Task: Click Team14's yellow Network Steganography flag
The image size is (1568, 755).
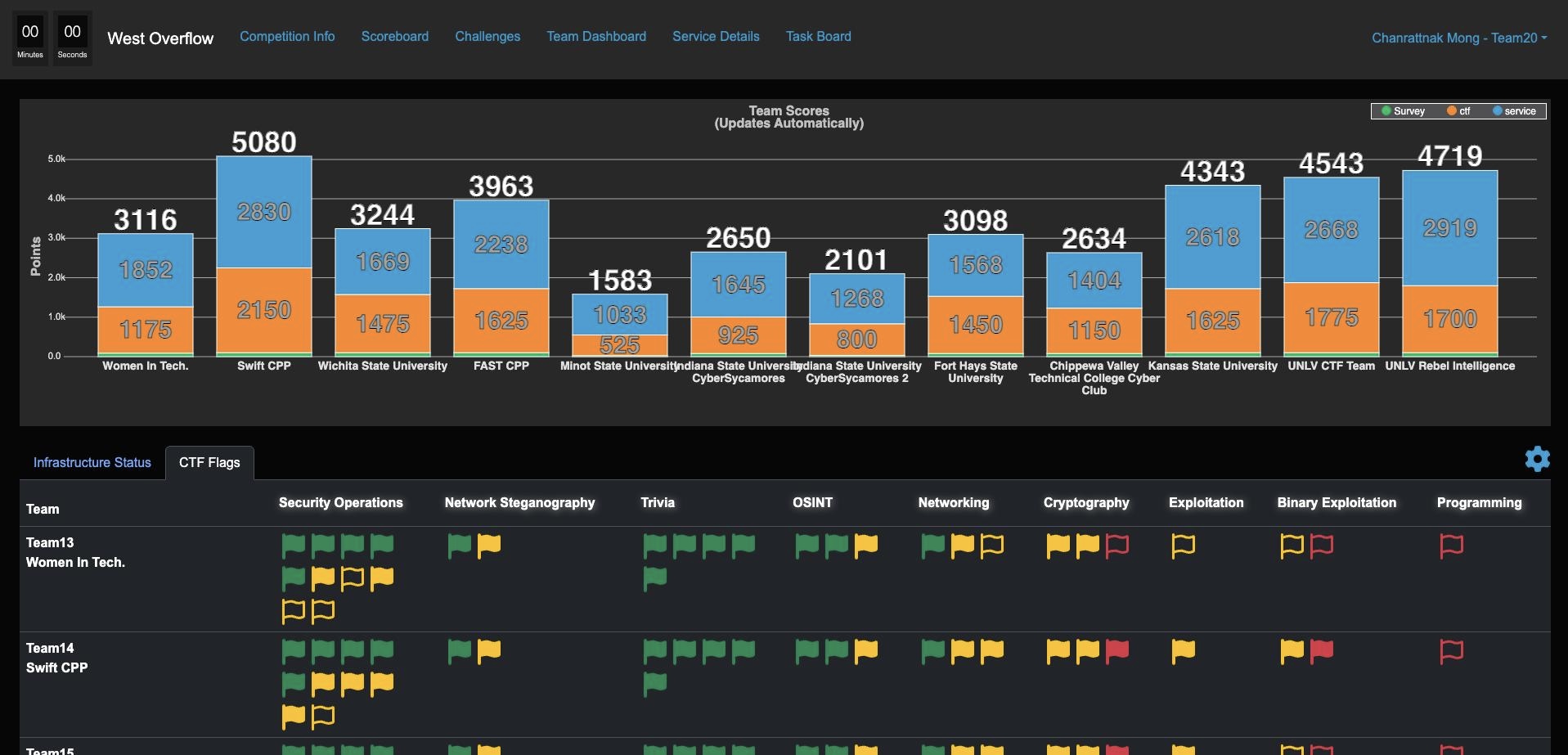Action: pos(488,651)
